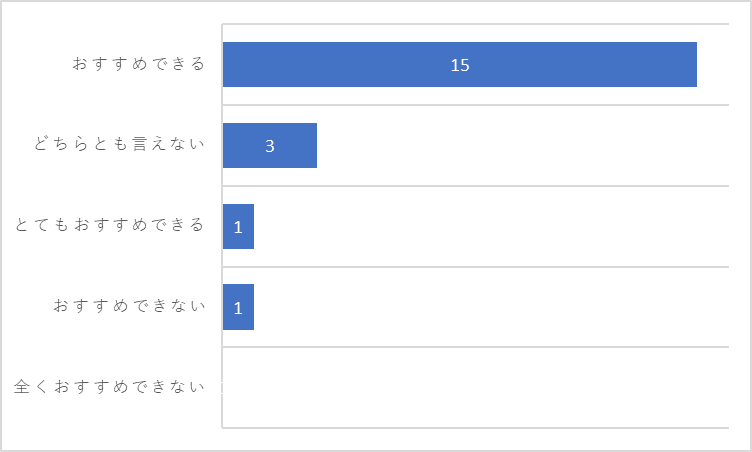
Task: Select the blue bar for どちらとも言えない
Action: [270, 145]
